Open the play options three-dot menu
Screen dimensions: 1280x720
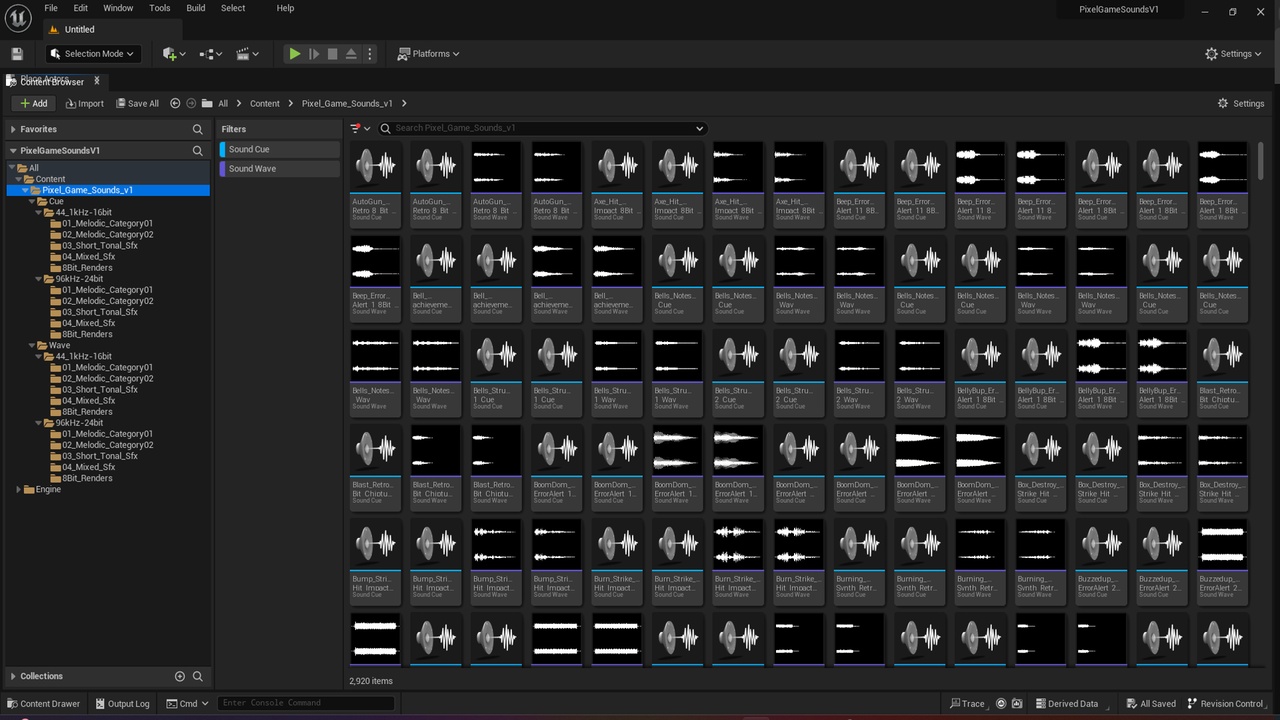point(370,54)
